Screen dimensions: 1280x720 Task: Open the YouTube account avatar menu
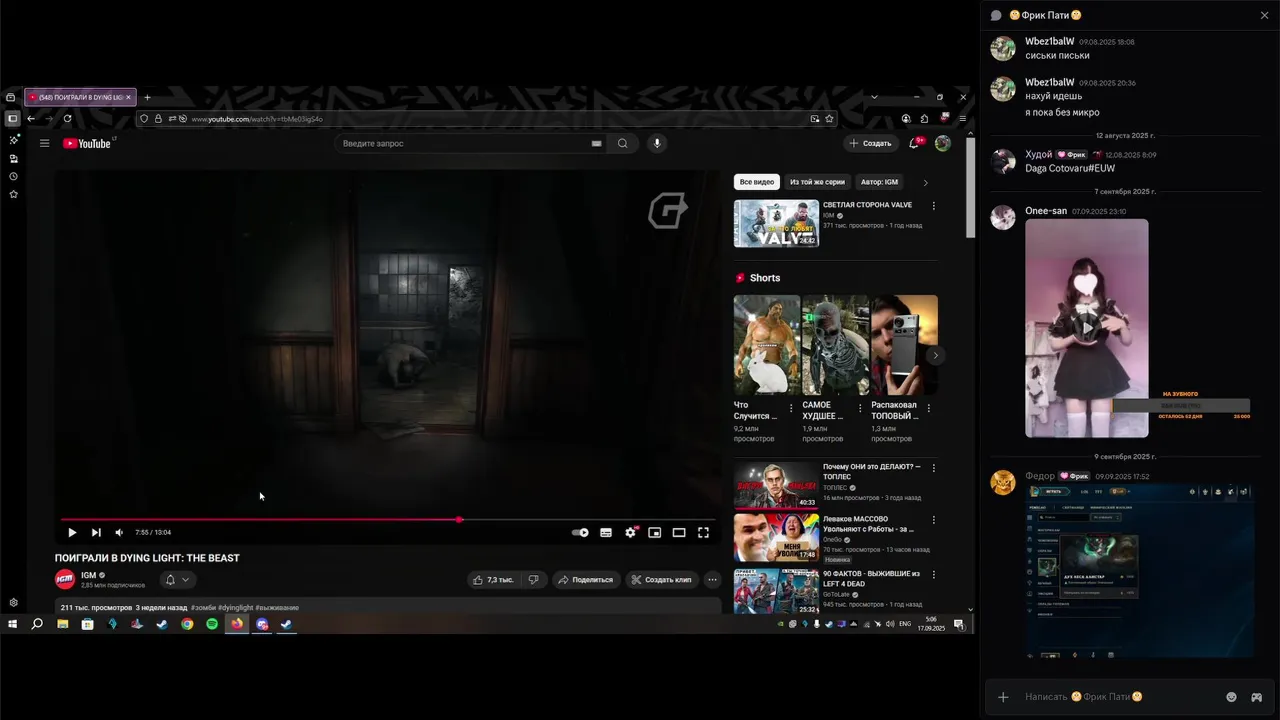pos(943,143)
